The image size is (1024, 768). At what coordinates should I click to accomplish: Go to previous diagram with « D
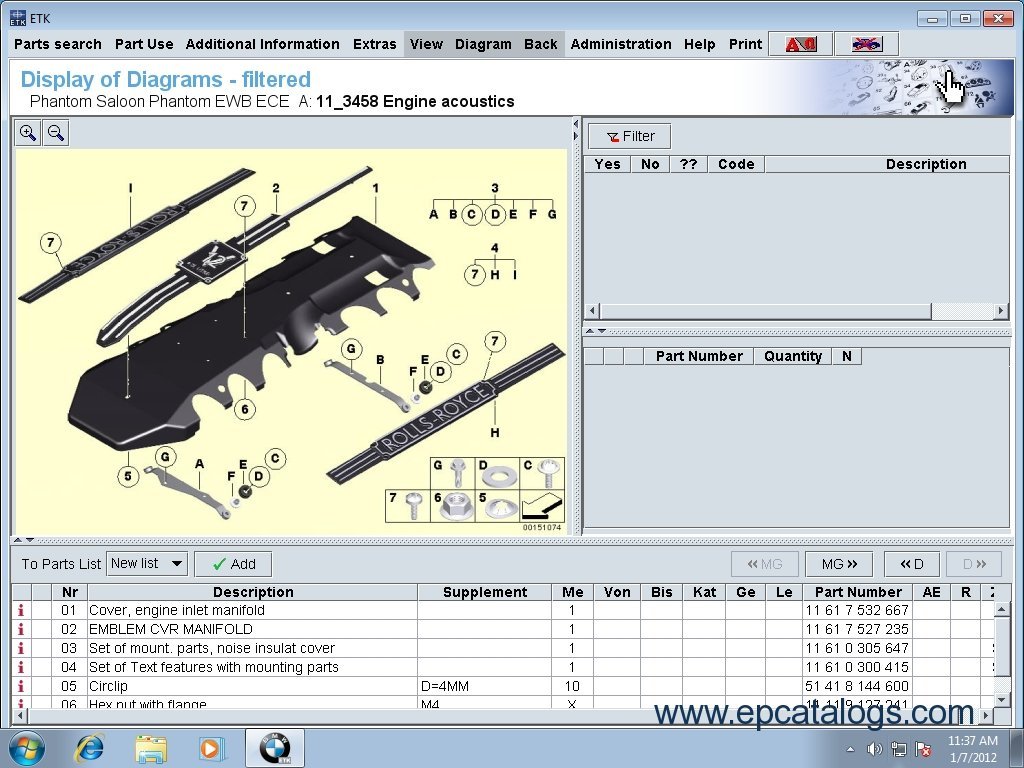click(x=912, y=564)
